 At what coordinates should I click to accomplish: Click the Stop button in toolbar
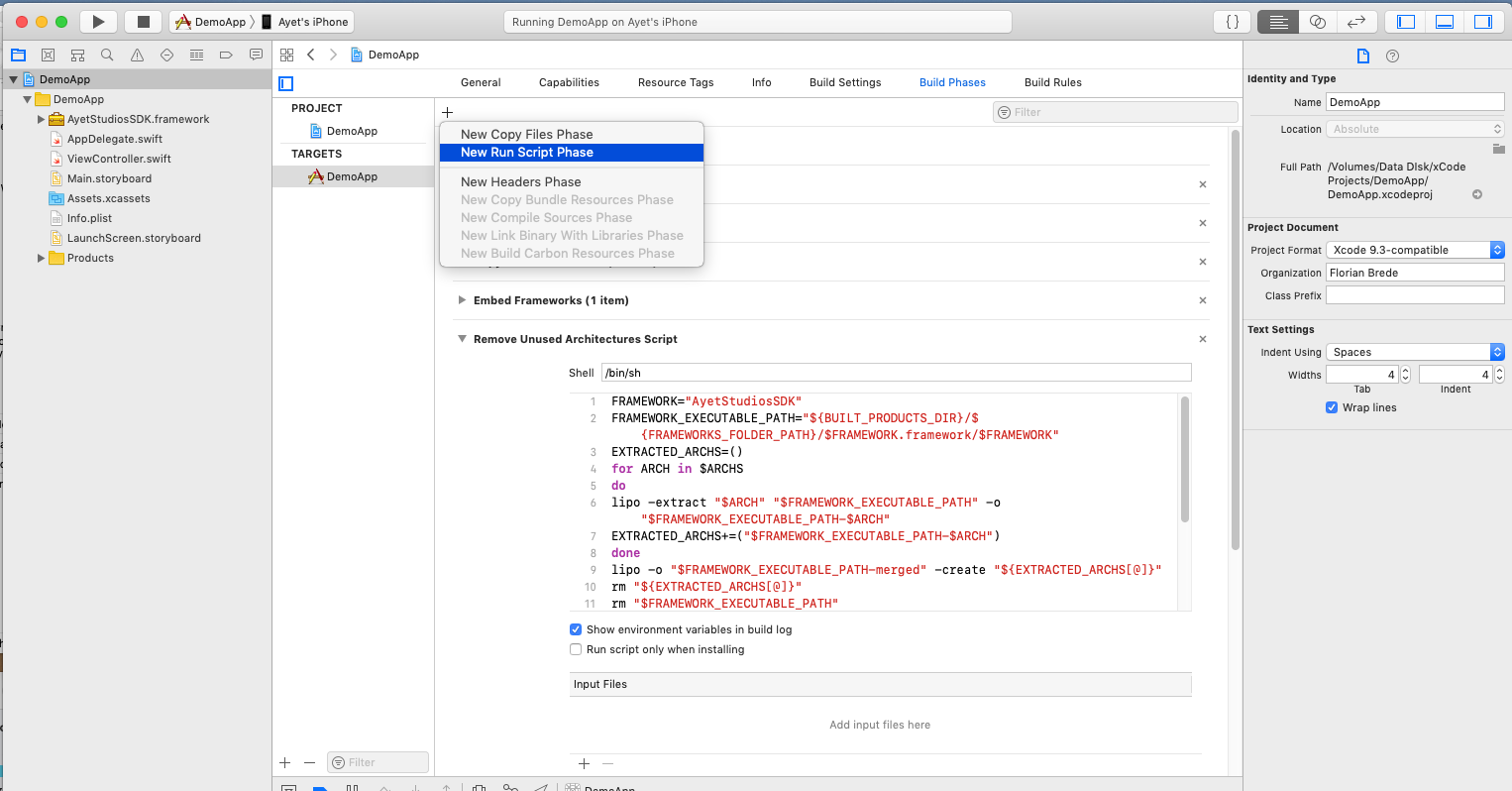click(143, 22)
